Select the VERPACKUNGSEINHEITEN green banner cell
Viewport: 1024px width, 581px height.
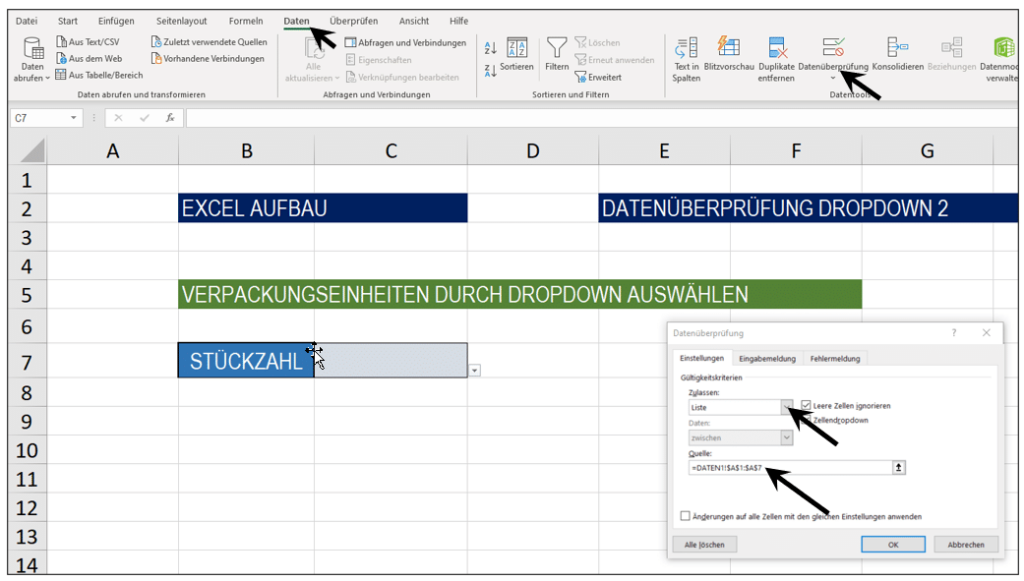point(520,294)
